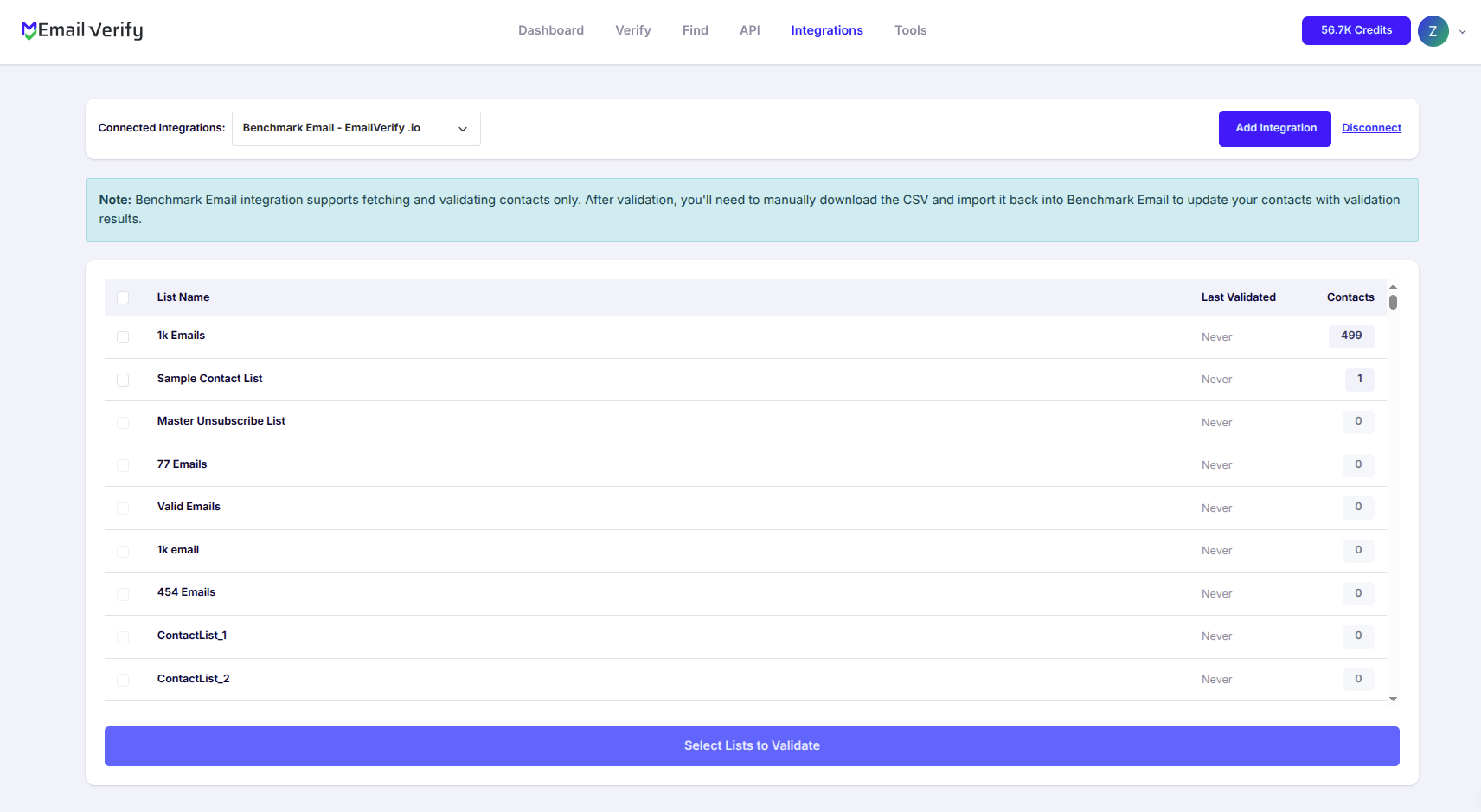Open the user avatar Z menu
Screen dimensions: 1481x812
1433,31
